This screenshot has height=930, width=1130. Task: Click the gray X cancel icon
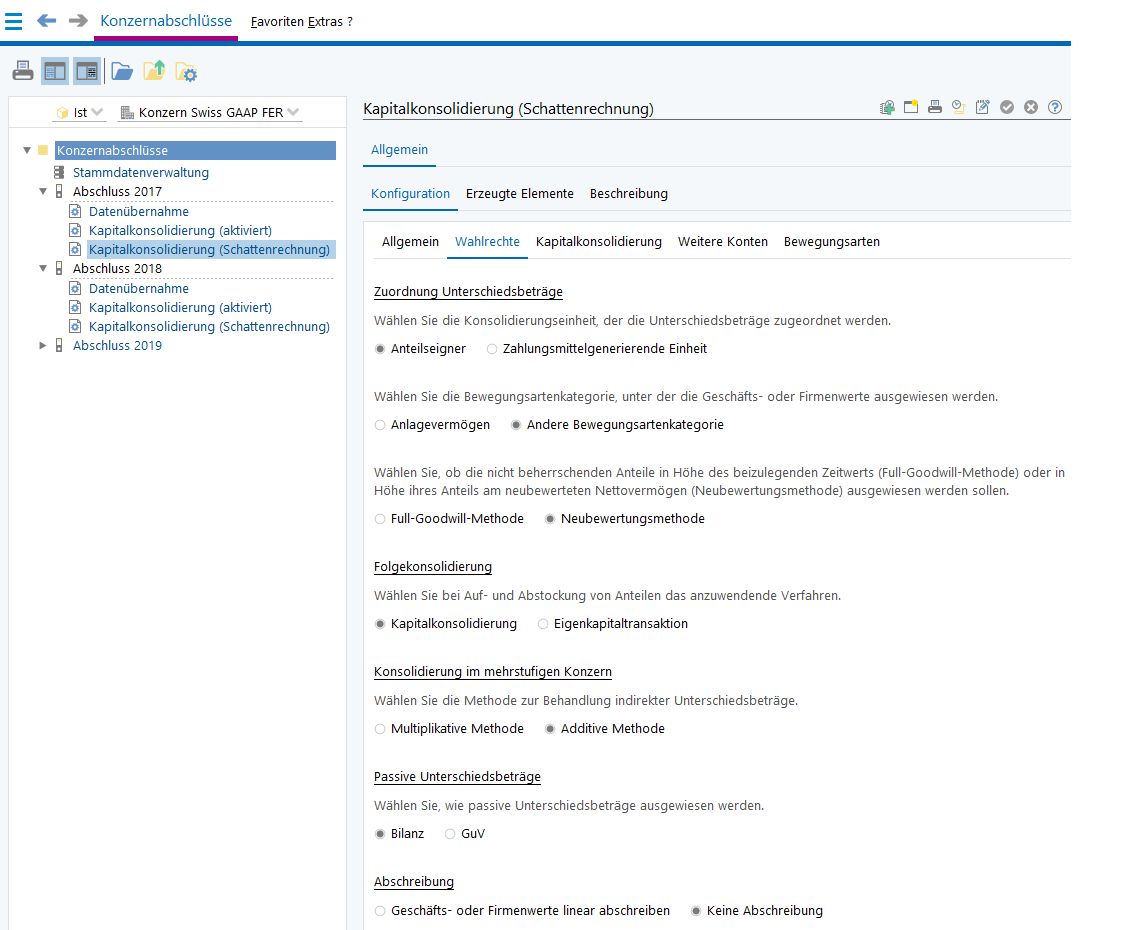tap(1031, 107)
